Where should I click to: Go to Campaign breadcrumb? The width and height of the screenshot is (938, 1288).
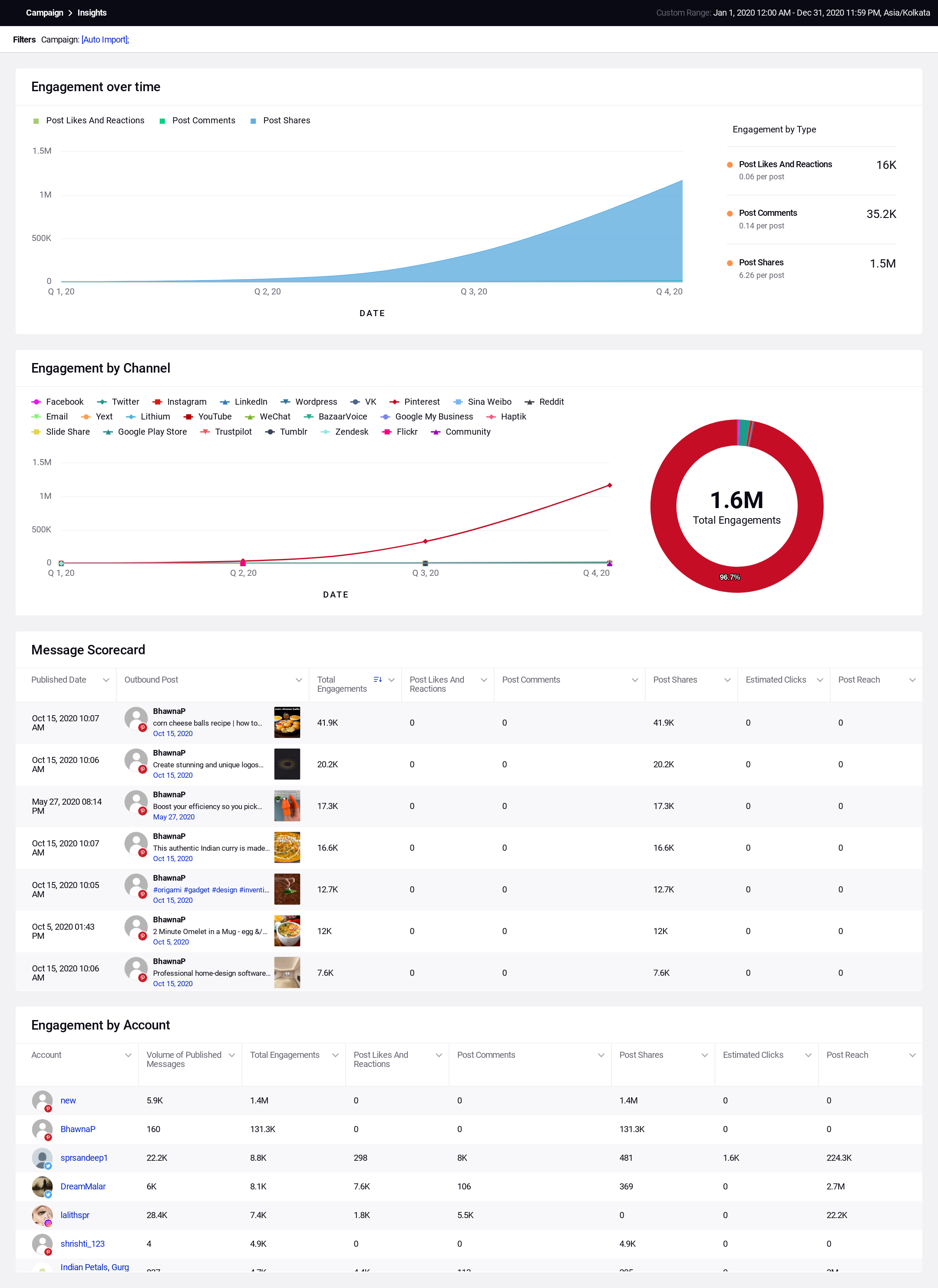(x=45, y=13)
